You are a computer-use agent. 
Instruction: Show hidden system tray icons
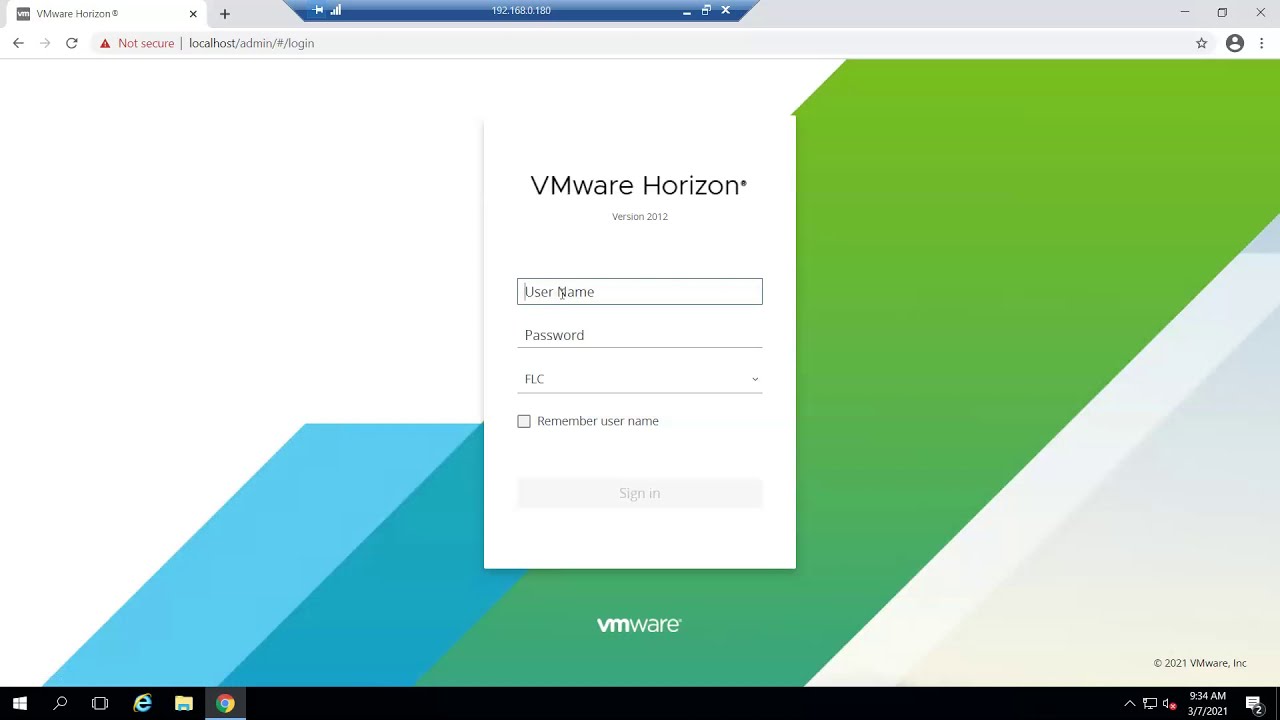(1130, 703)
